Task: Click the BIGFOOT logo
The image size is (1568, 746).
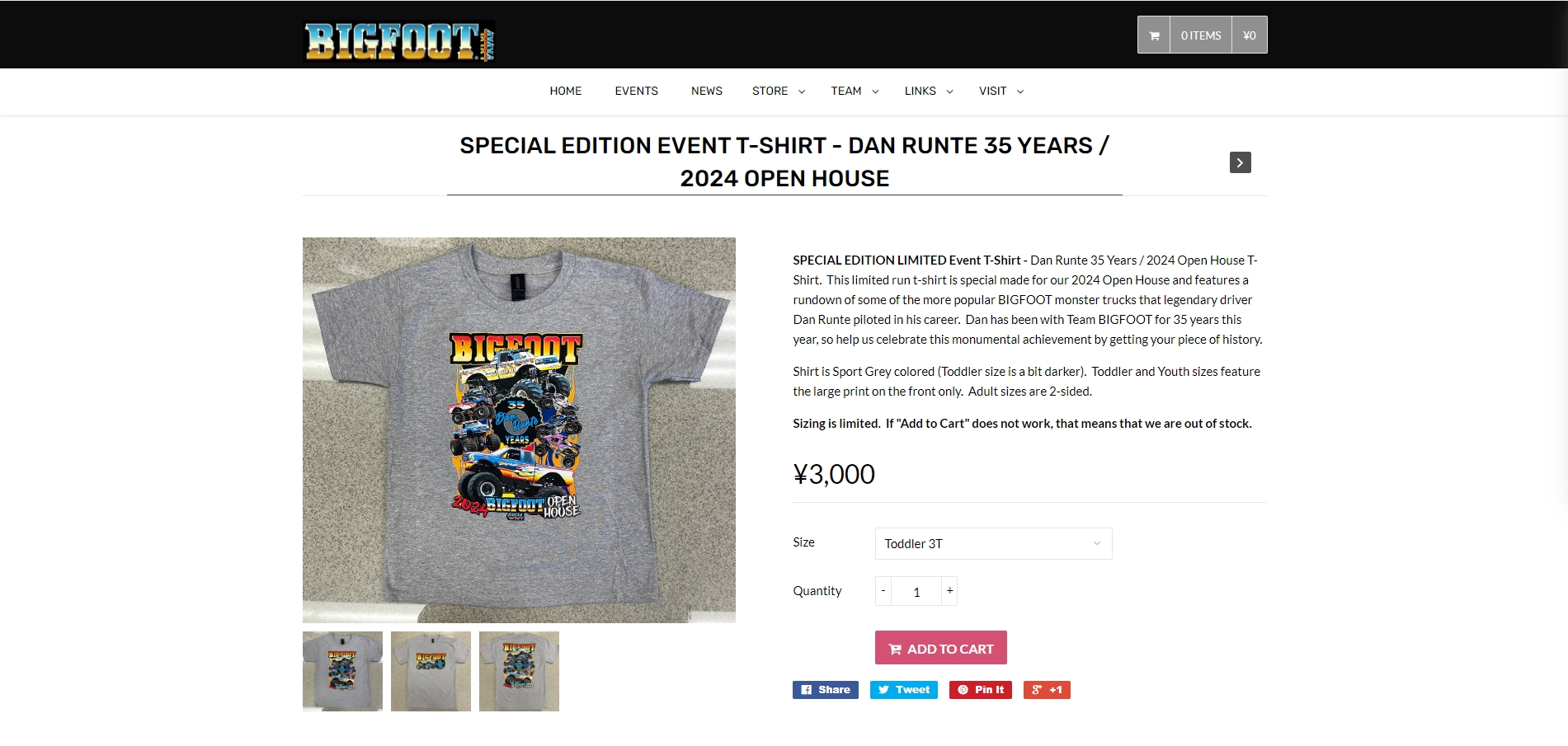Action: coord(399,41)
